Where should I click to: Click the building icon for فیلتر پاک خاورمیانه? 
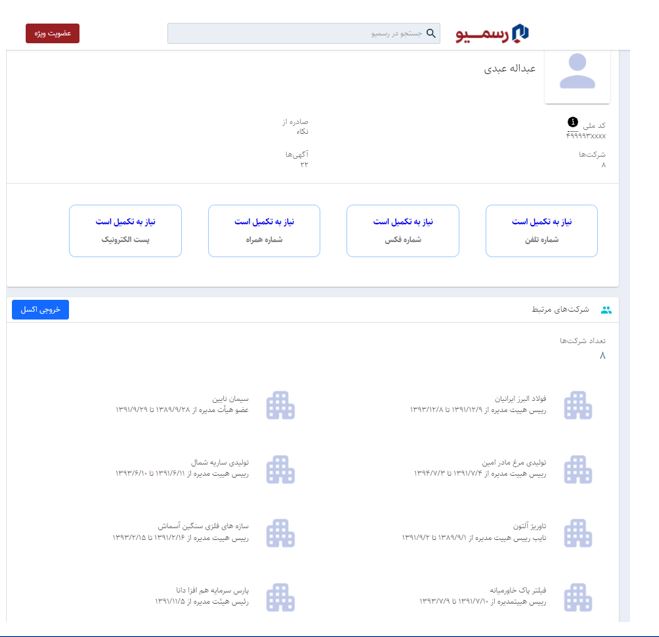pyautogui.click(x=578, y=596)
